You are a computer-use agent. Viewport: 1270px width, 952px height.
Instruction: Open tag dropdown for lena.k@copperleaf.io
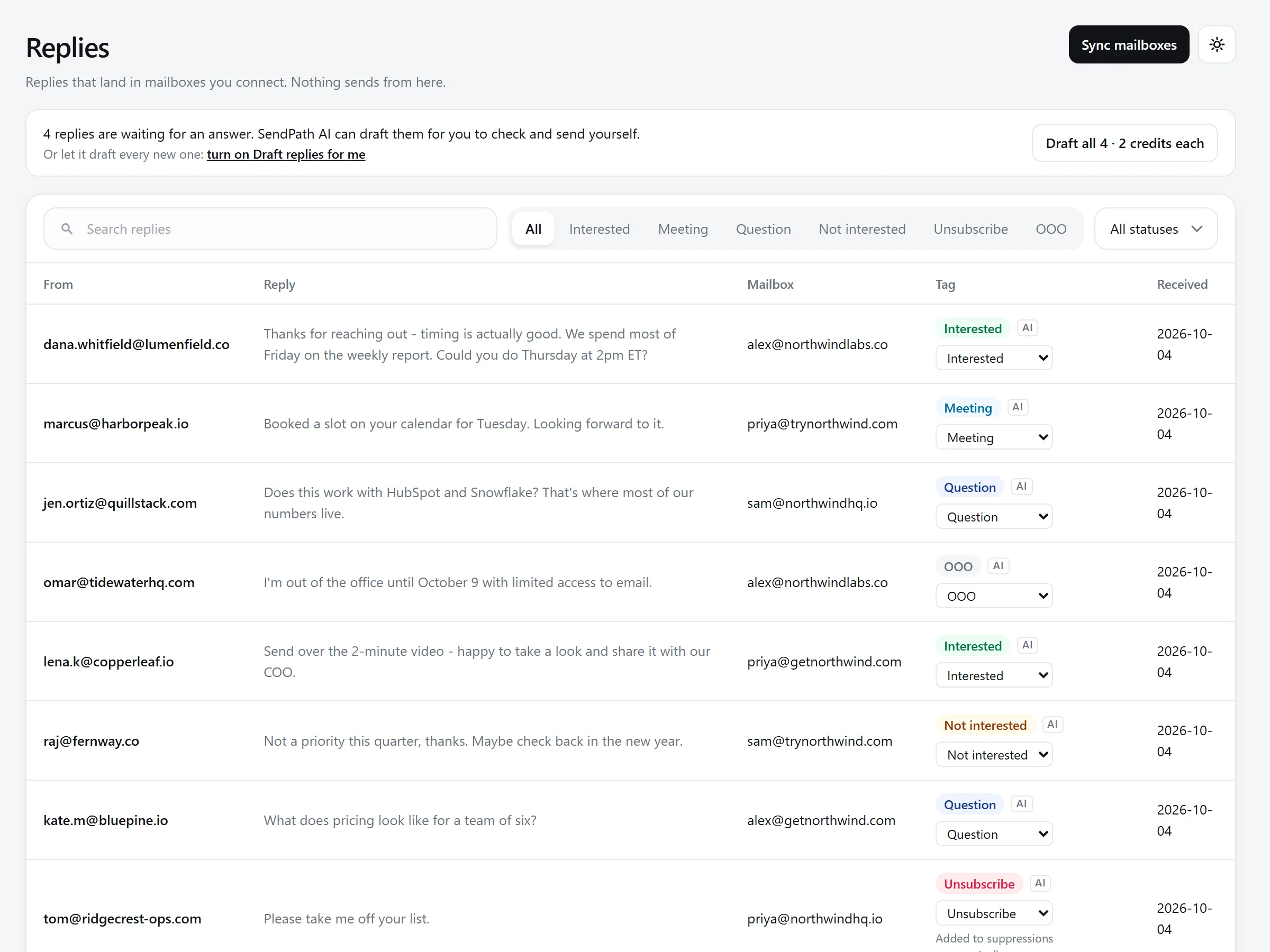(993, 675)
